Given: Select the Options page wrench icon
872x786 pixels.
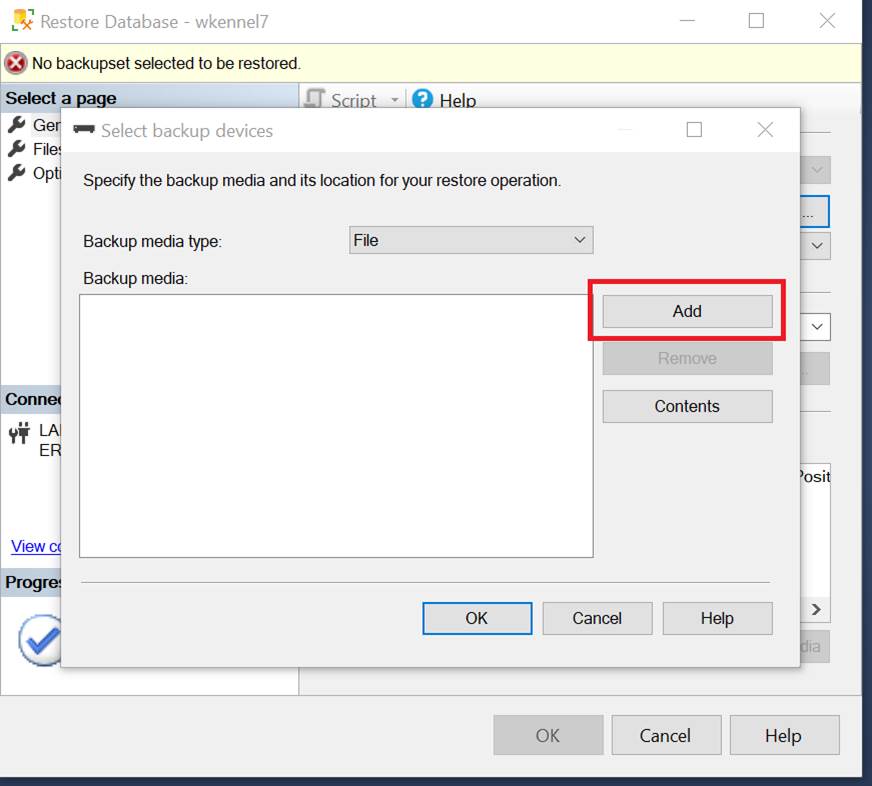Looking at the screenshot, I should [x=17, y=173].
